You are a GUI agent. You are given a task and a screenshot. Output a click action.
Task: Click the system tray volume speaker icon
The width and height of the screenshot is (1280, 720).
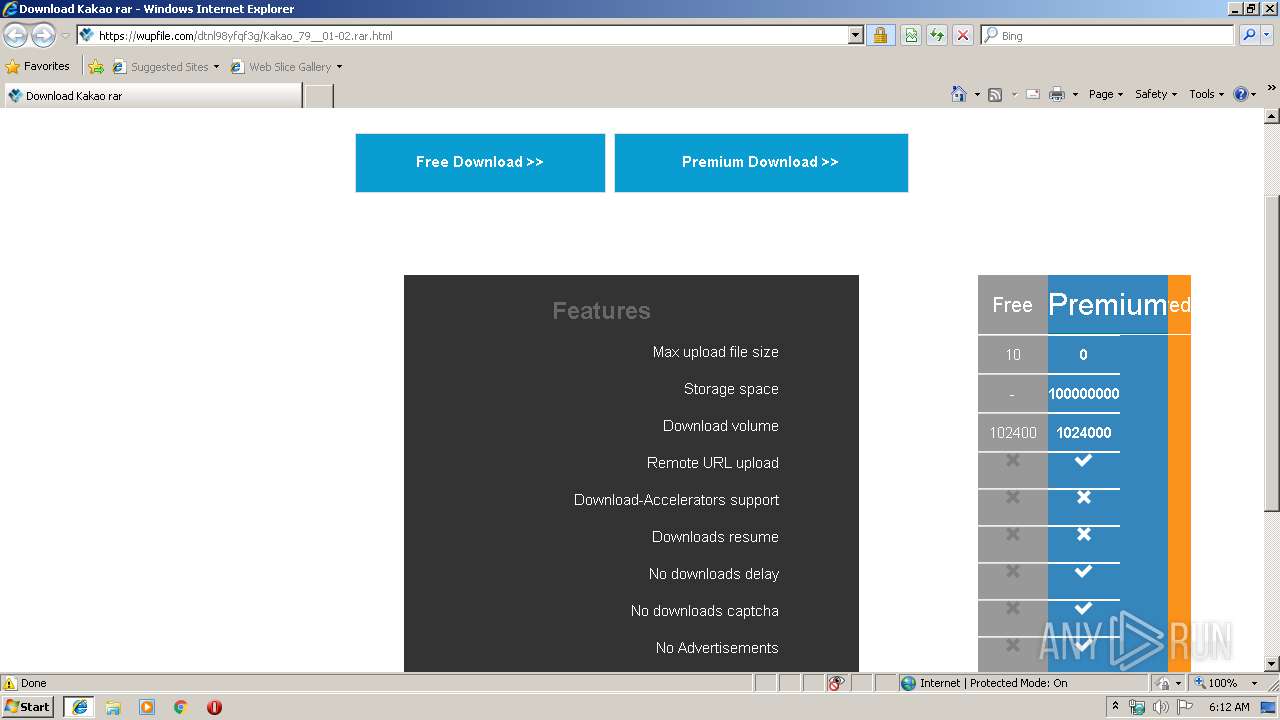(x=1160, y=707)
